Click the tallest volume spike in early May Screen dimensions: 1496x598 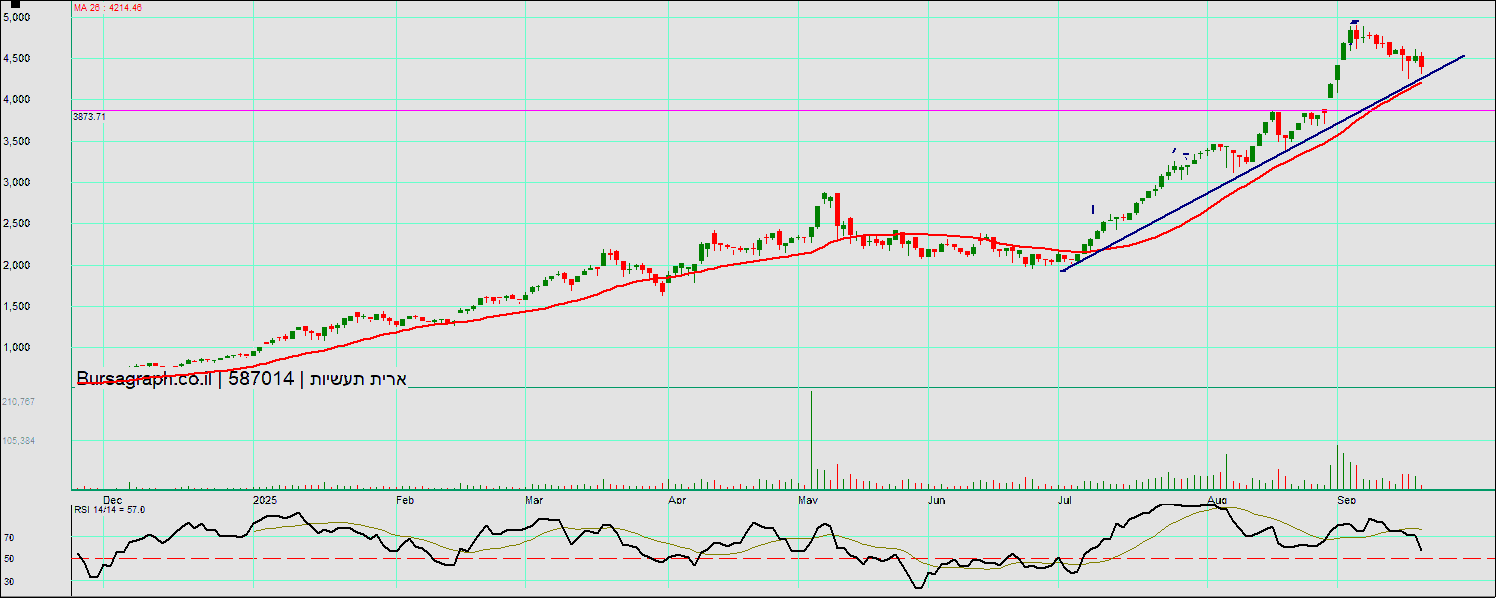[x=811, y=440]
